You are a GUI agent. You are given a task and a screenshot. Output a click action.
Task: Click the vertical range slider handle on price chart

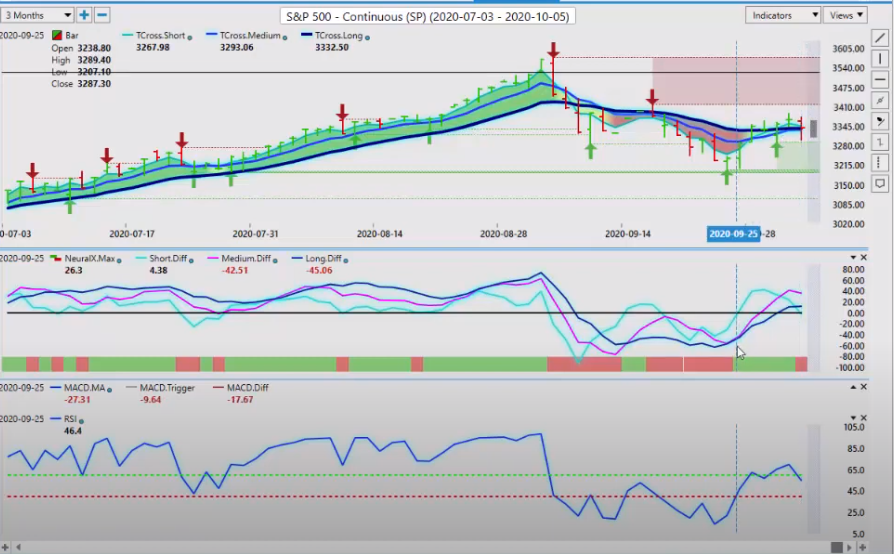click(814, 129)
